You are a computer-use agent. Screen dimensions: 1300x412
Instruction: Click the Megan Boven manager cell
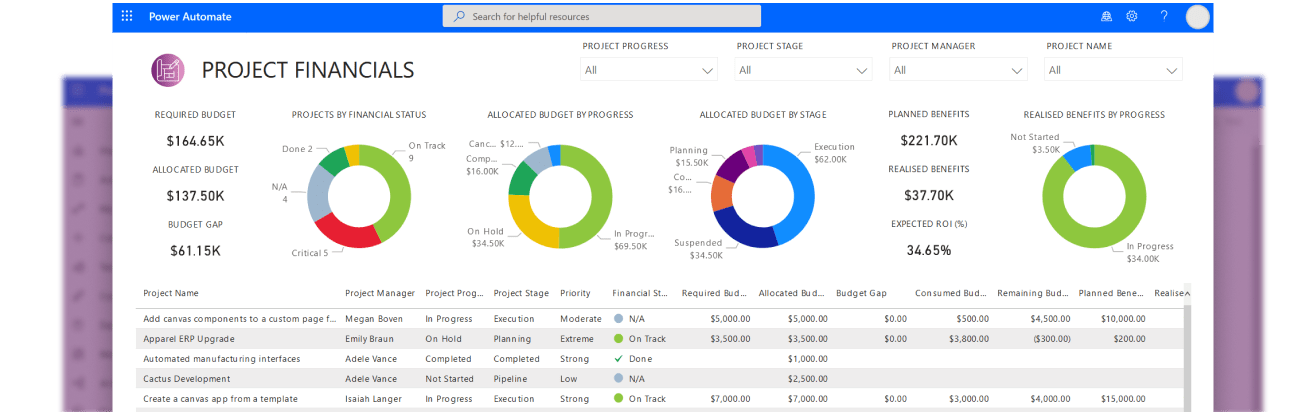click(x=375, y=319)
